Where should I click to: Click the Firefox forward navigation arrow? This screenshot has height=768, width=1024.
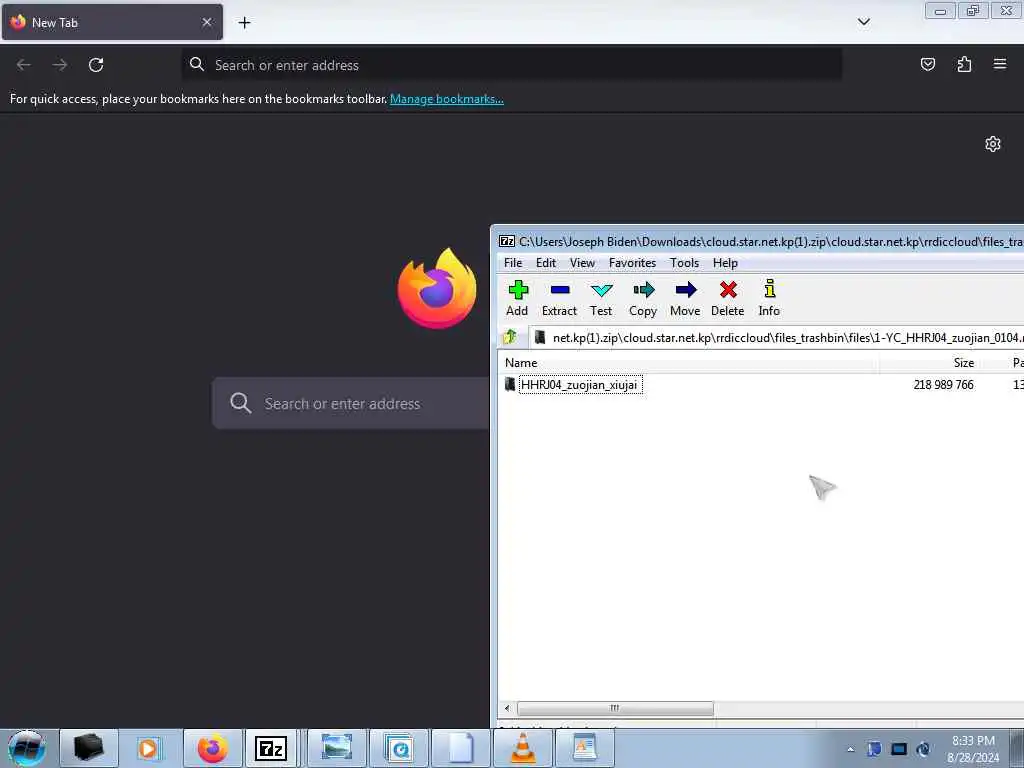point(60,65)
